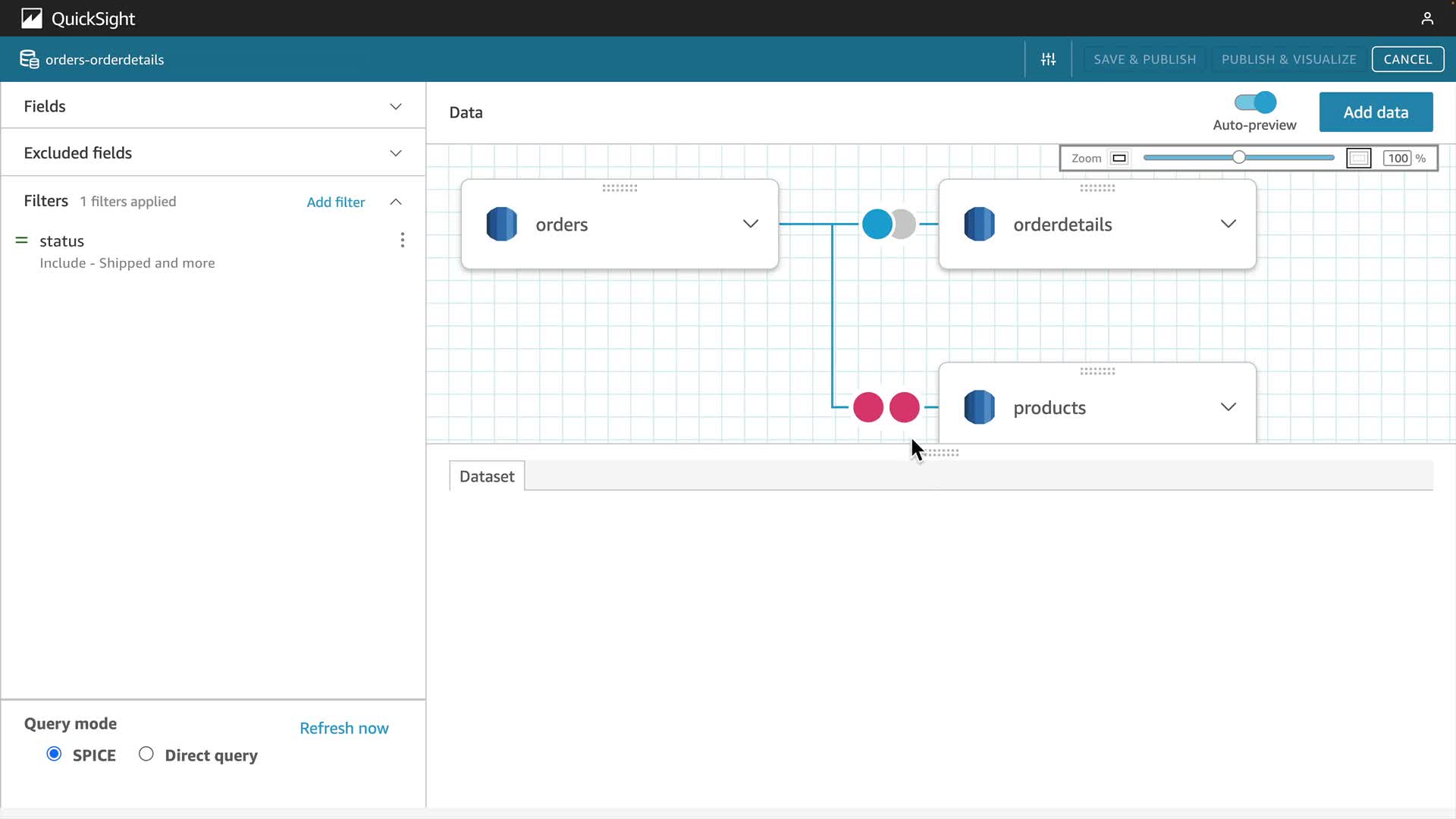1456x819 pixels.
Task: Toggle the Auto-preview switch
Action: pyautogui.click(x=1255, y=102)
